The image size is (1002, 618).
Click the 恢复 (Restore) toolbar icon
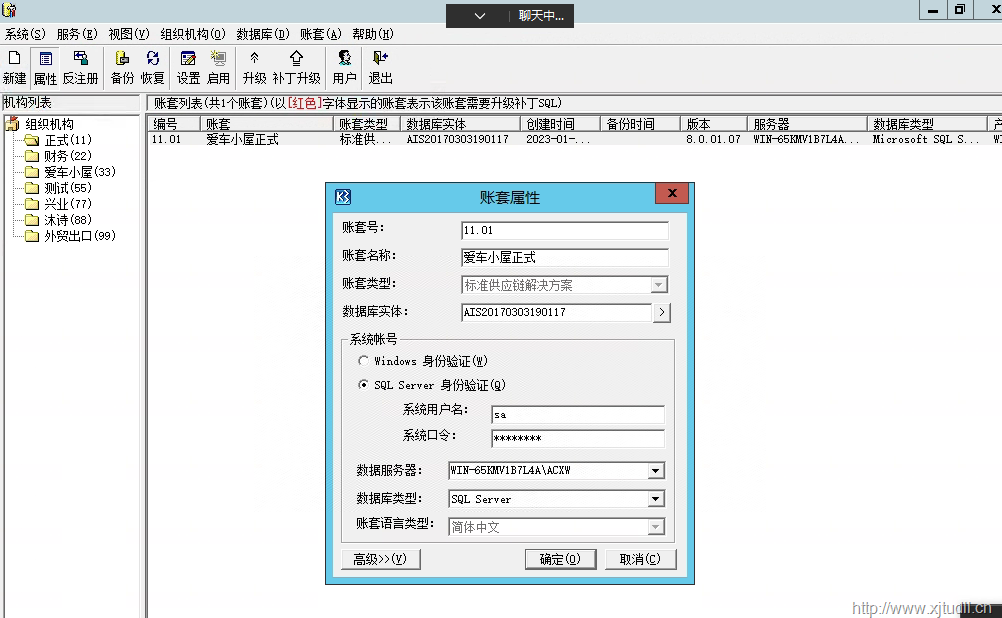152,67
